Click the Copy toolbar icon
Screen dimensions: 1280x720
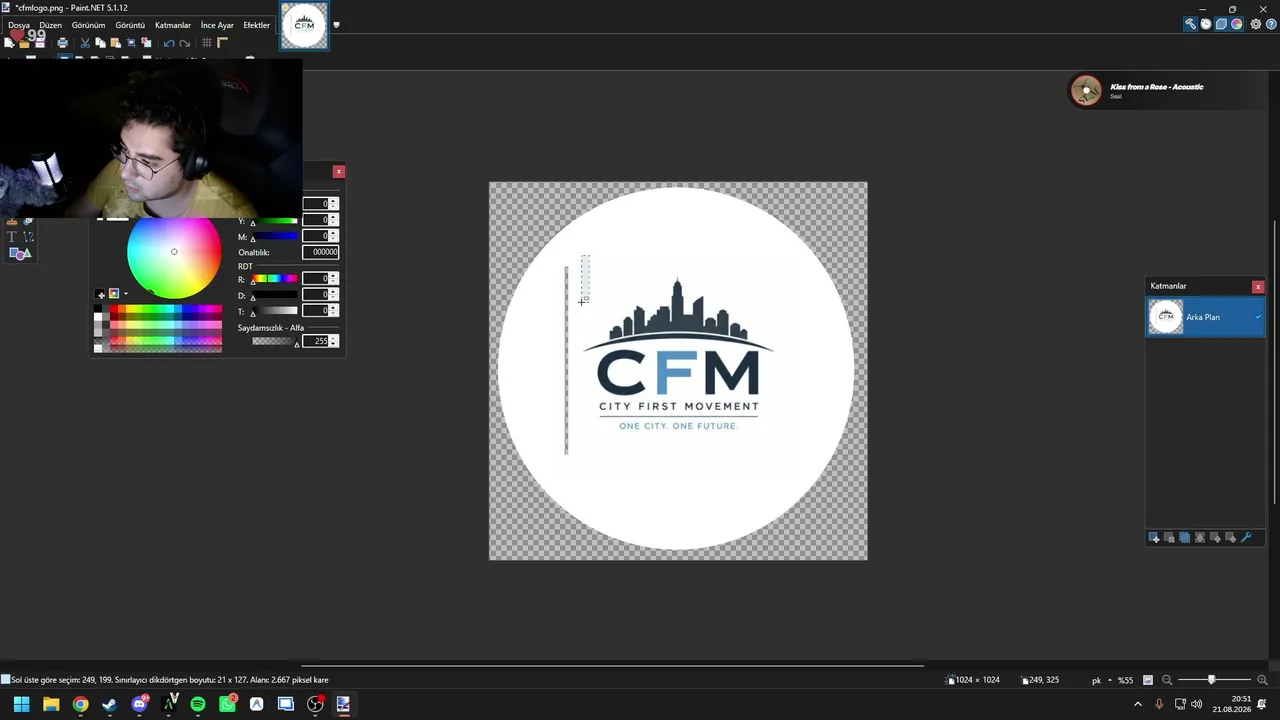(100, 43)
